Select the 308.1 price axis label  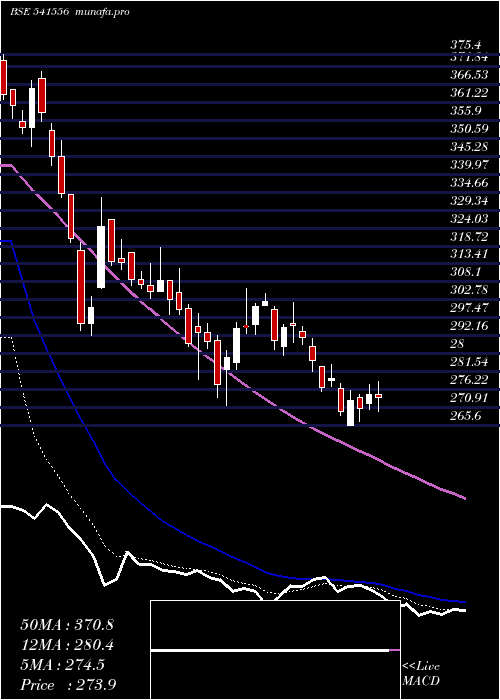point(466,272)
